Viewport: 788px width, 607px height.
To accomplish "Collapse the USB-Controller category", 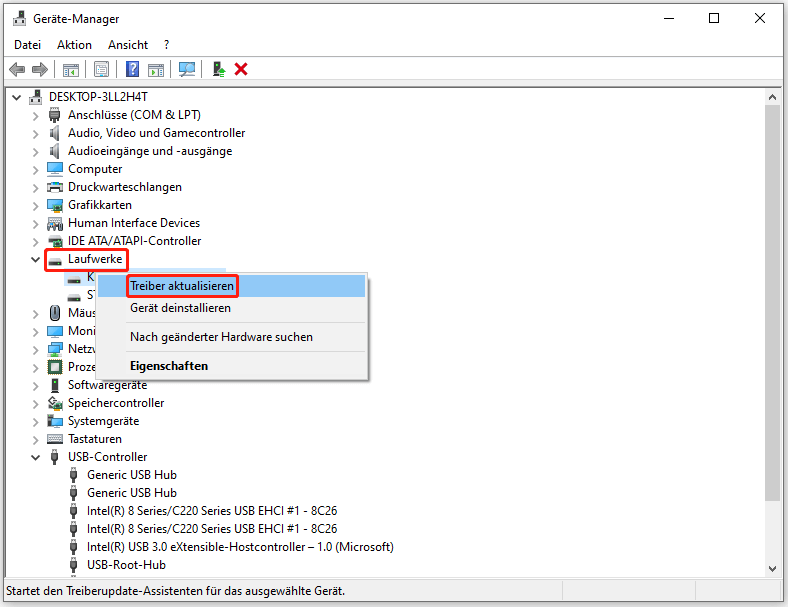I will click(35, 457).
